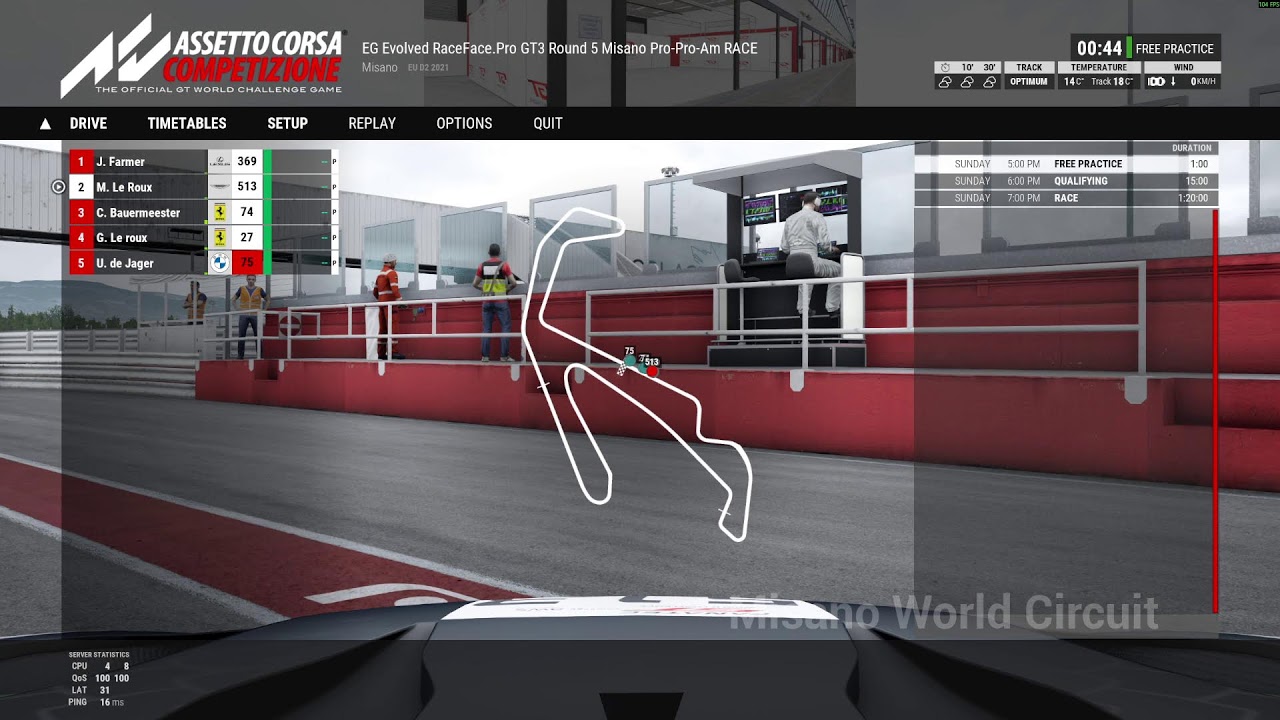This screenshot has width=1280, height=720.
Task: Click the OPTIMUM track condition value
Action: click(x=1029, y=82)
